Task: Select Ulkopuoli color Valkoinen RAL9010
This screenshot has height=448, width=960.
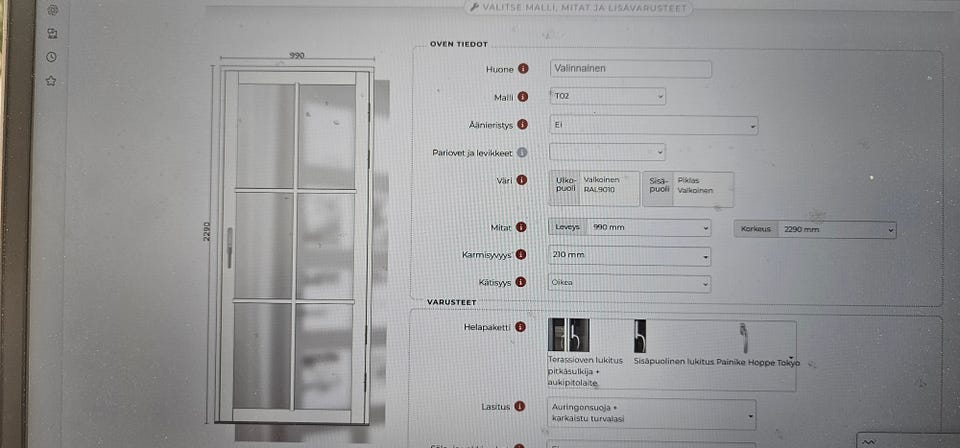Action: coord(594,189)
